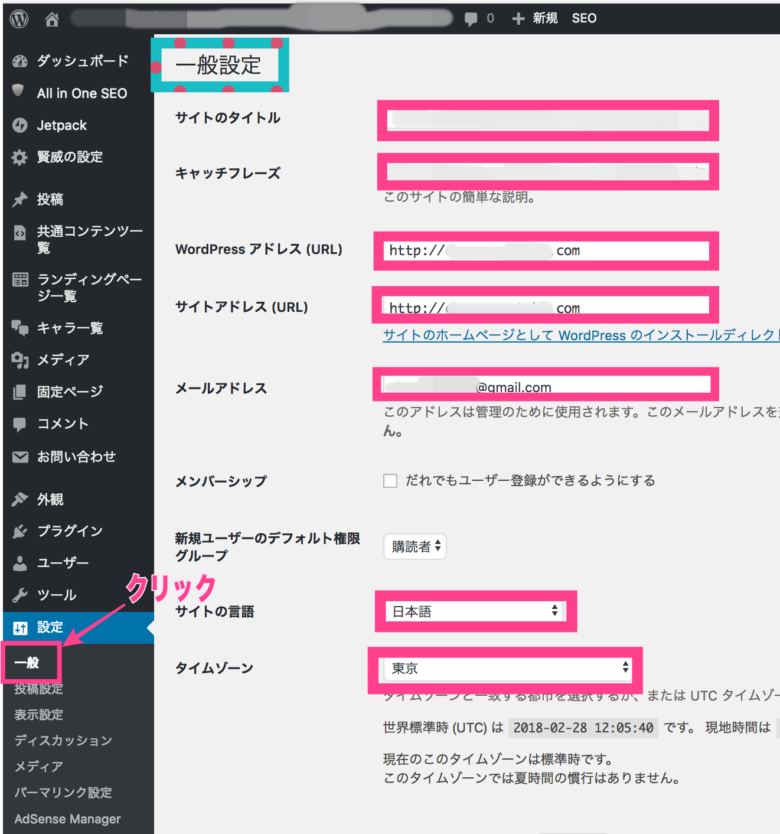Open AdSense Manager submenu
This screenshot has height=834, width=780.
point(68,819)
